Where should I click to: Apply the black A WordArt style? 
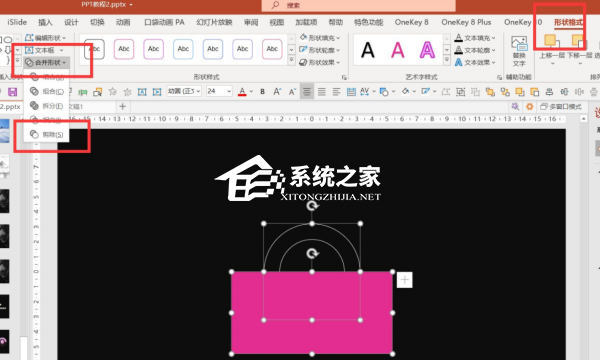368,50
